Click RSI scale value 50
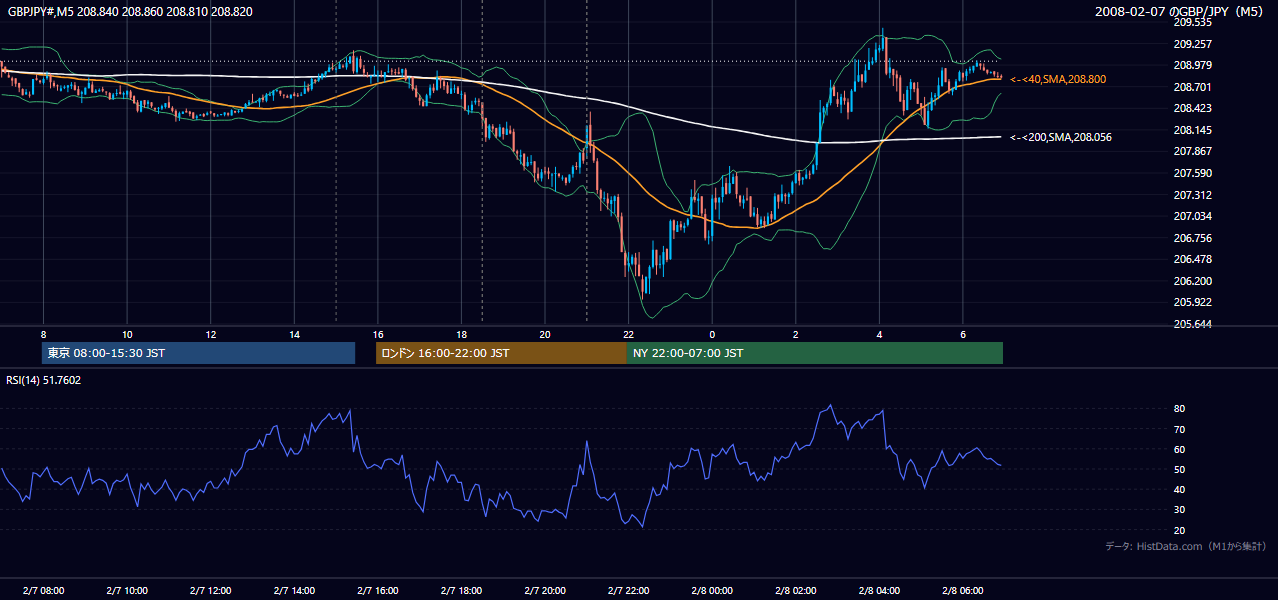The image size is (1278, 600). click(1179, 469)
